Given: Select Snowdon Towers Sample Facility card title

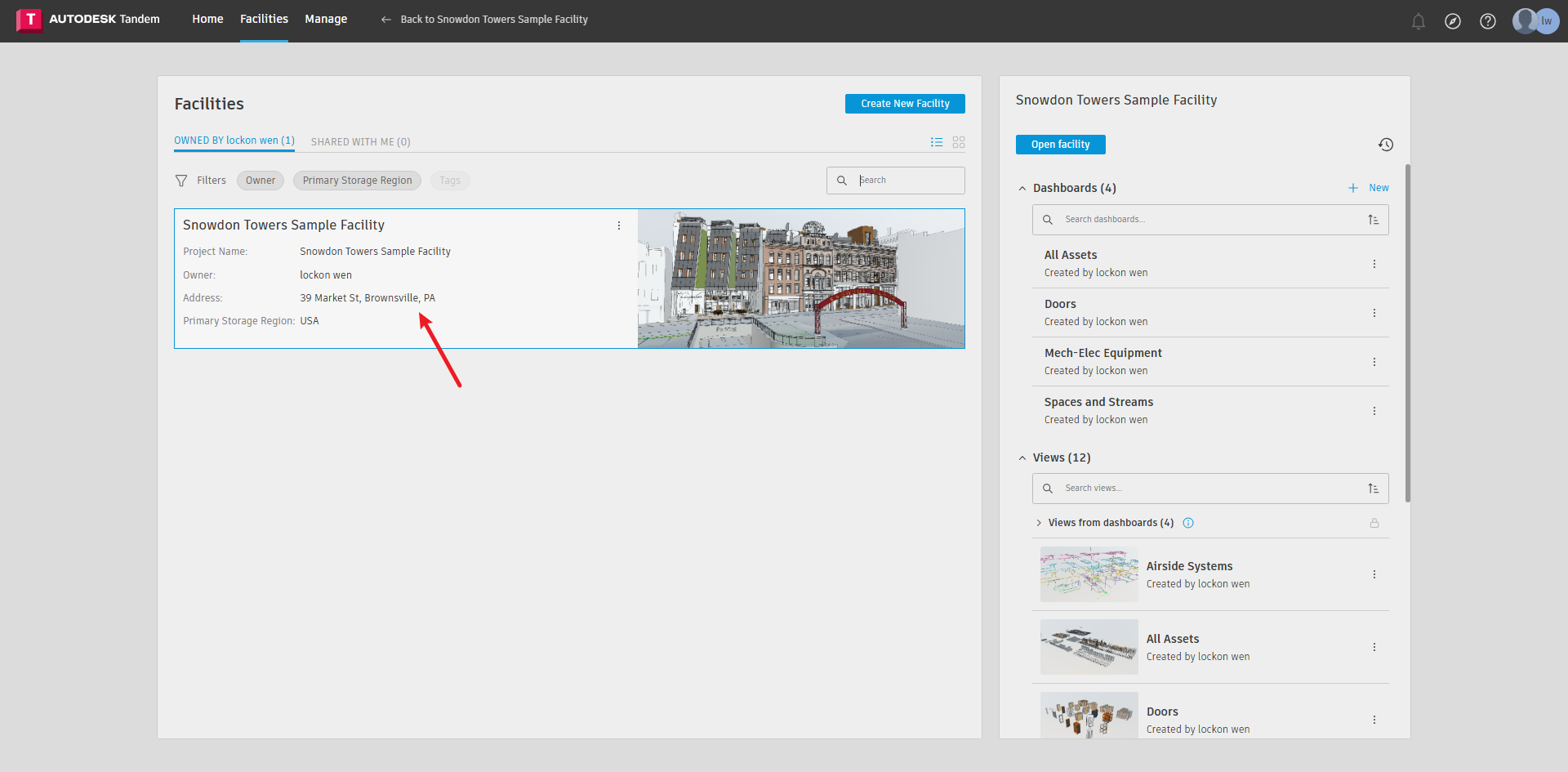Looking at the screenshot, I should 283,225.
